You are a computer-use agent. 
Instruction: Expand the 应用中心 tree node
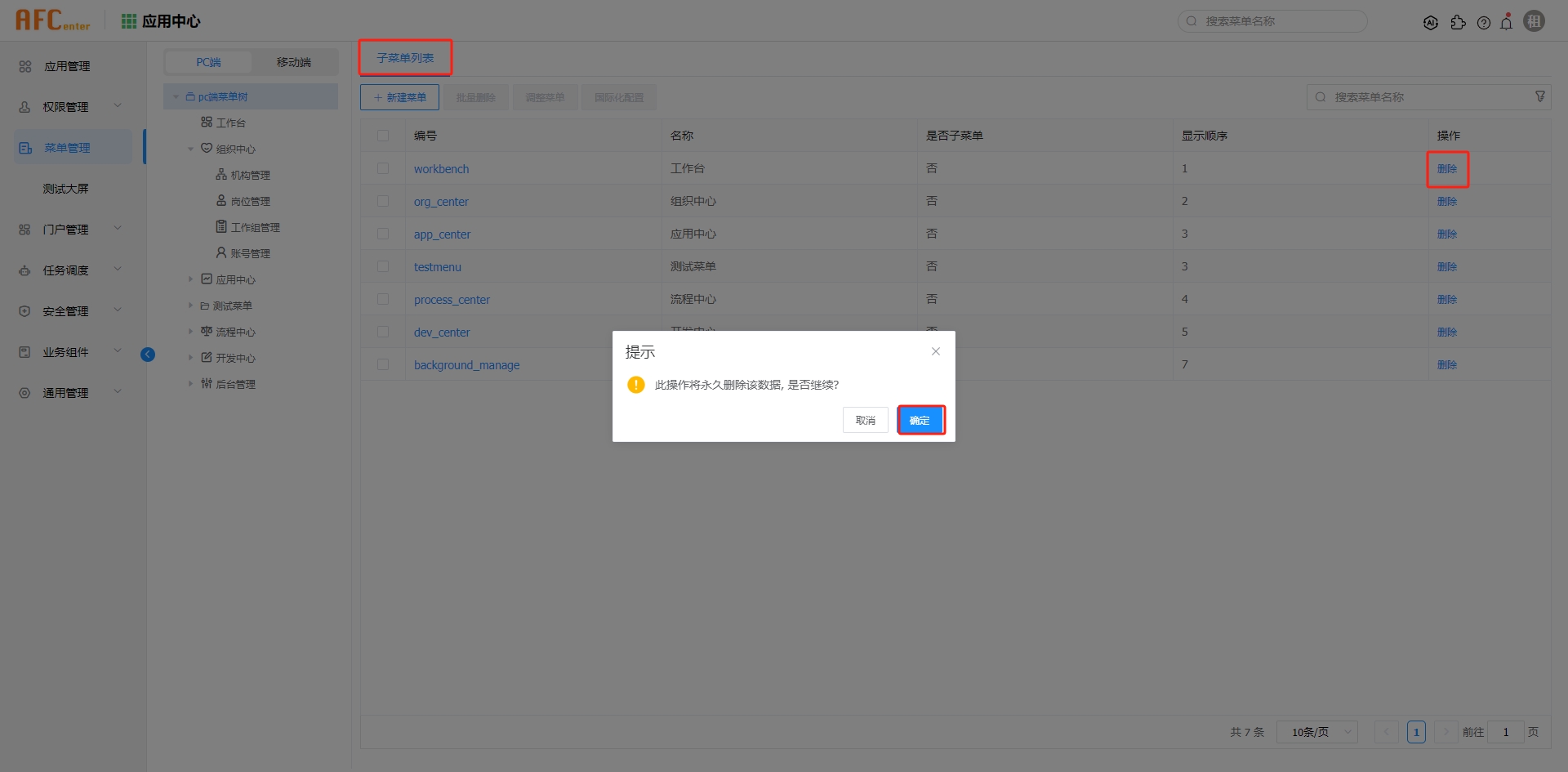191,279
